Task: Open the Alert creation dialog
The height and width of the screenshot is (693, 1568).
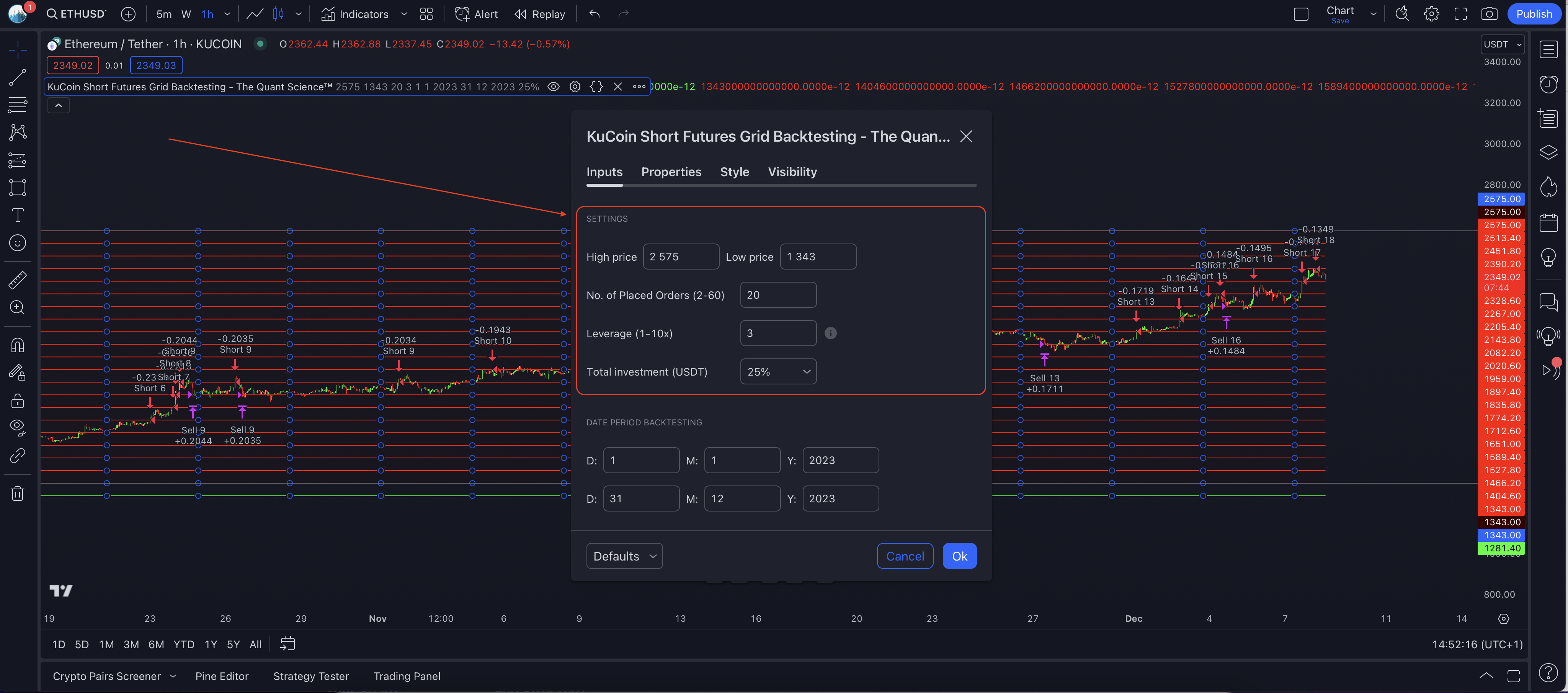Action: [x=476, y=14]
